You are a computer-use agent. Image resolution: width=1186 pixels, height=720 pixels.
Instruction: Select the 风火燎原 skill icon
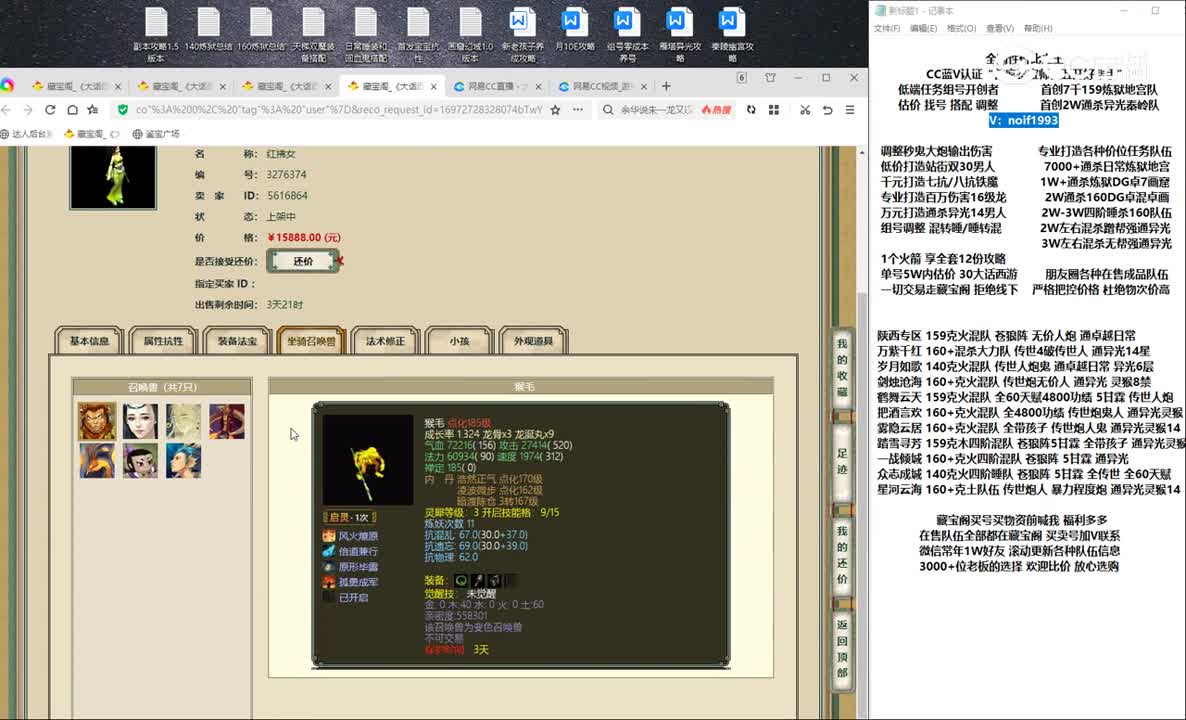[329, 535]
